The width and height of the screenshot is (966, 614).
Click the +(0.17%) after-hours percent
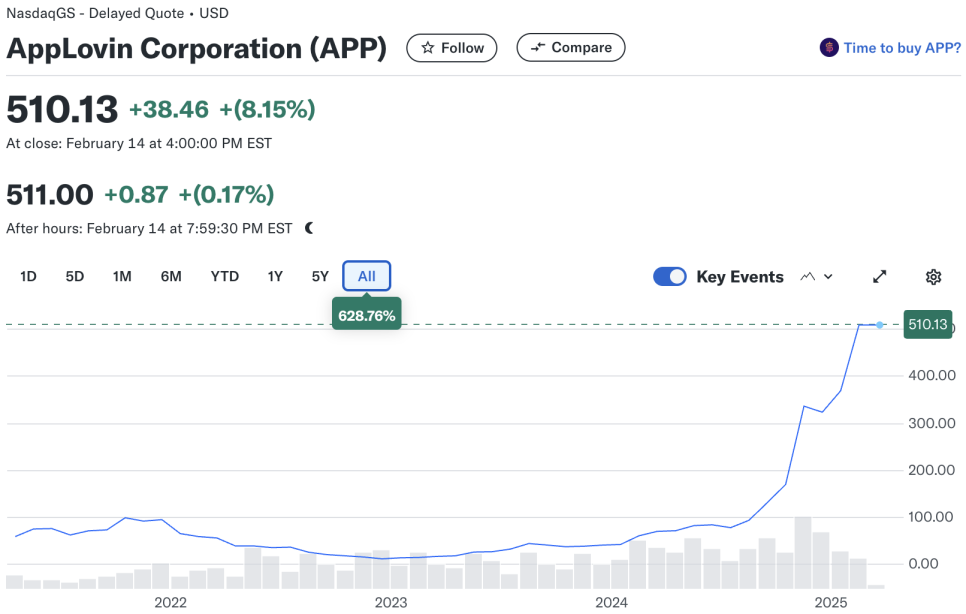click(226, 195)
